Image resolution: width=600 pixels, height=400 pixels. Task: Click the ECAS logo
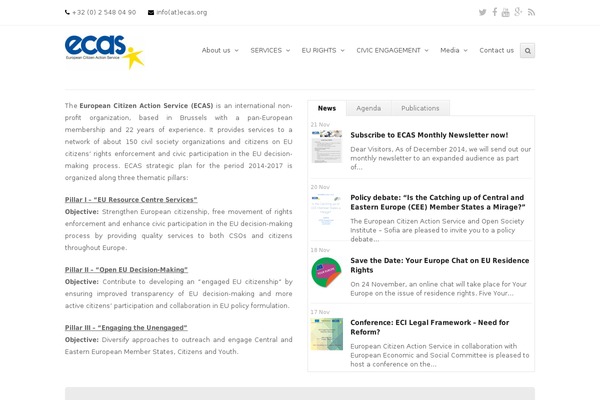click(x=104, y=52)
